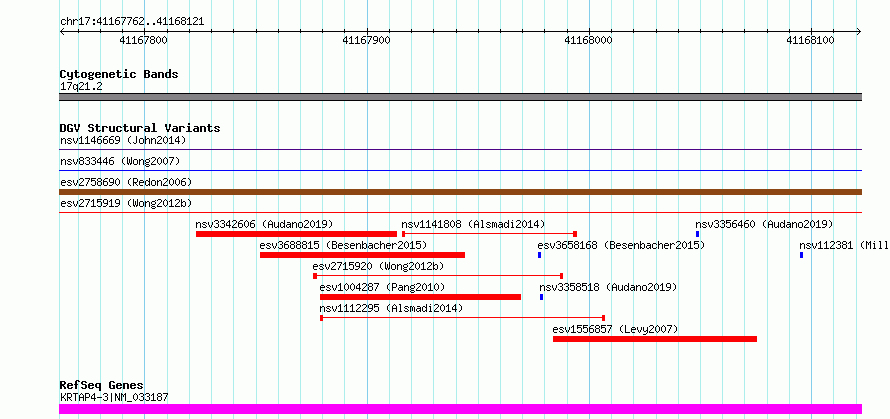
Task: Click the esv2715920 (Wong2012b) label text
Action: point(378,266)
